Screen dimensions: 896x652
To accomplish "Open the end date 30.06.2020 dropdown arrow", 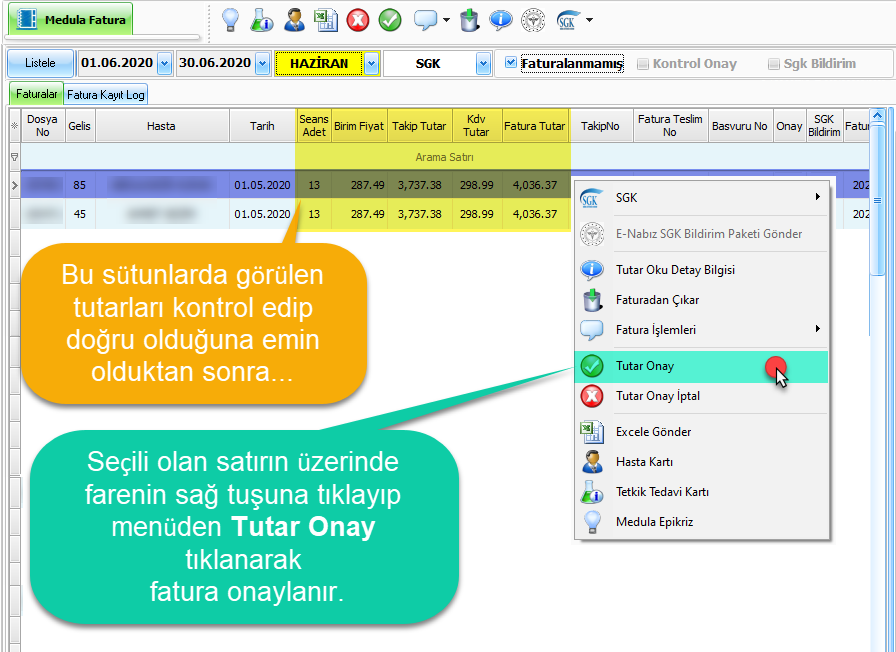I will (x=262, y=63).
